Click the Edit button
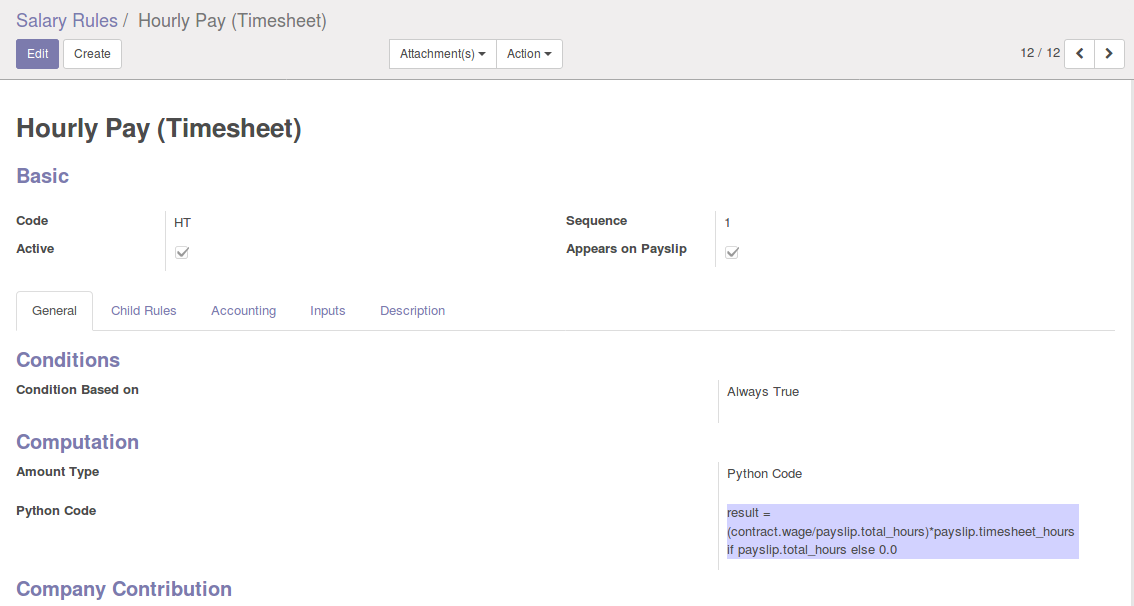1134x606 pixels. tap(37, 54)
